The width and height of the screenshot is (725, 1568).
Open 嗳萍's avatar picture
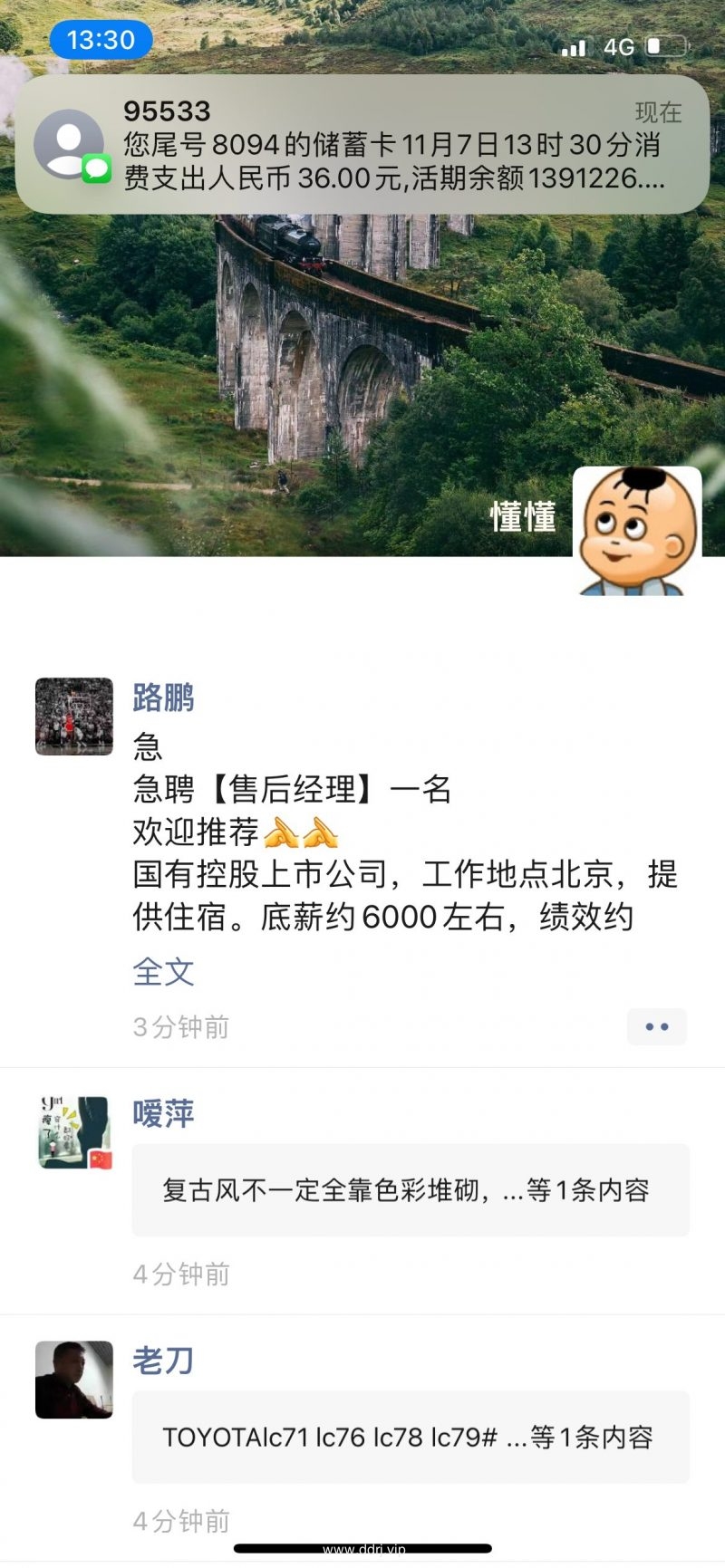(x=74, y=1133)
